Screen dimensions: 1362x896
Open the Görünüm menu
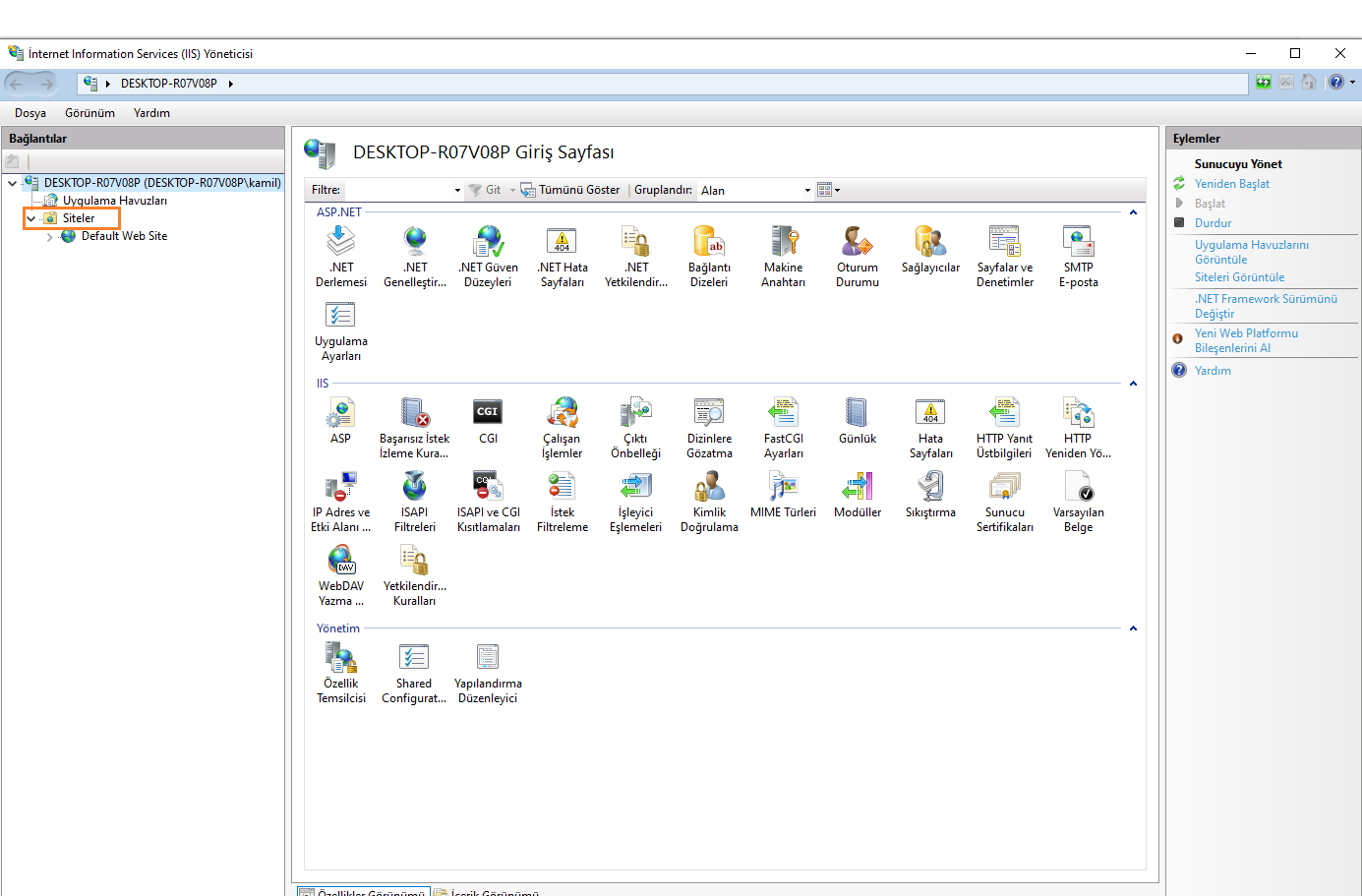click(89, 113)
